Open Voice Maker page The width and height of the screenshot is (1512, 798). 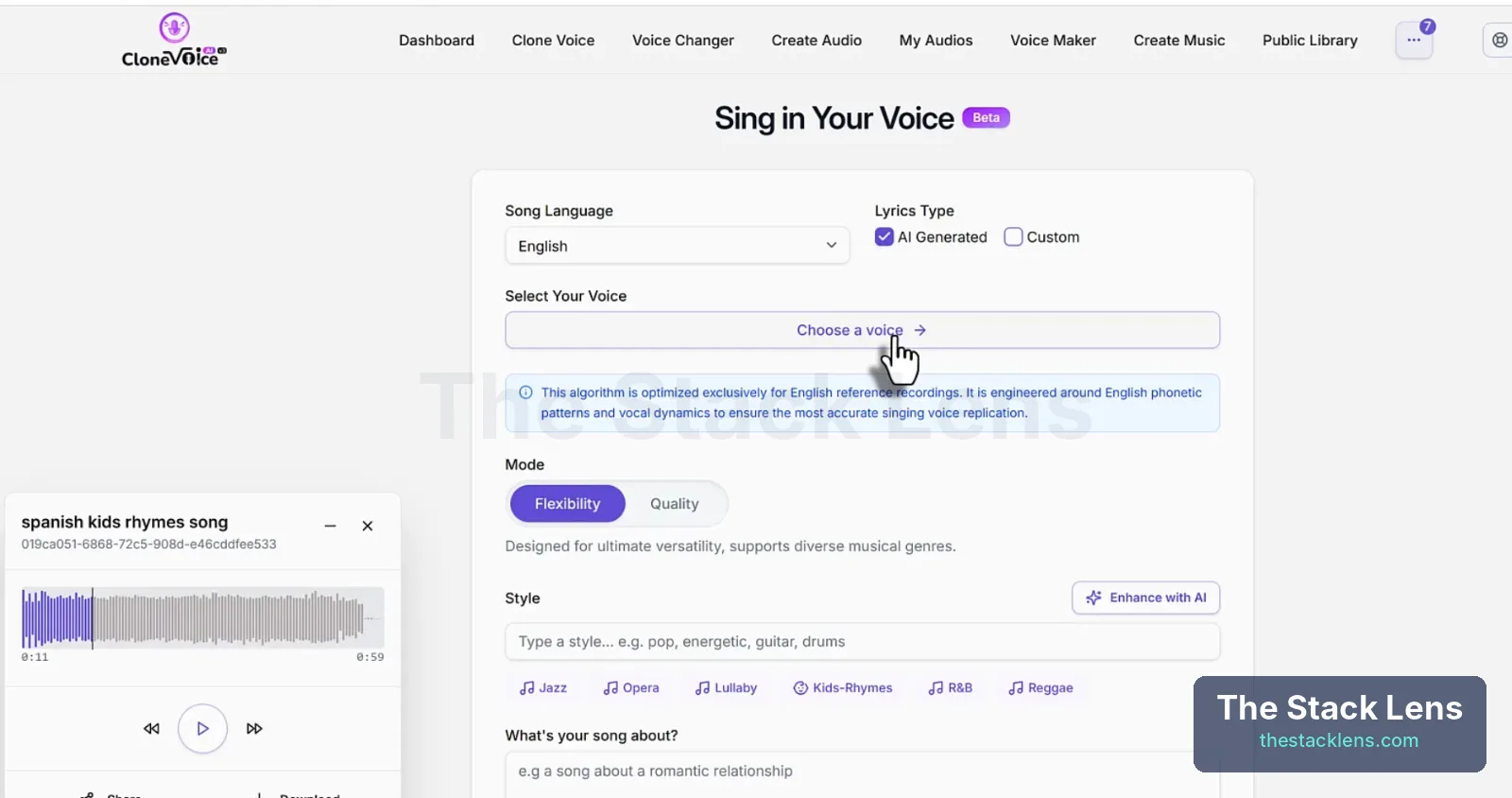coord(1054,41)
